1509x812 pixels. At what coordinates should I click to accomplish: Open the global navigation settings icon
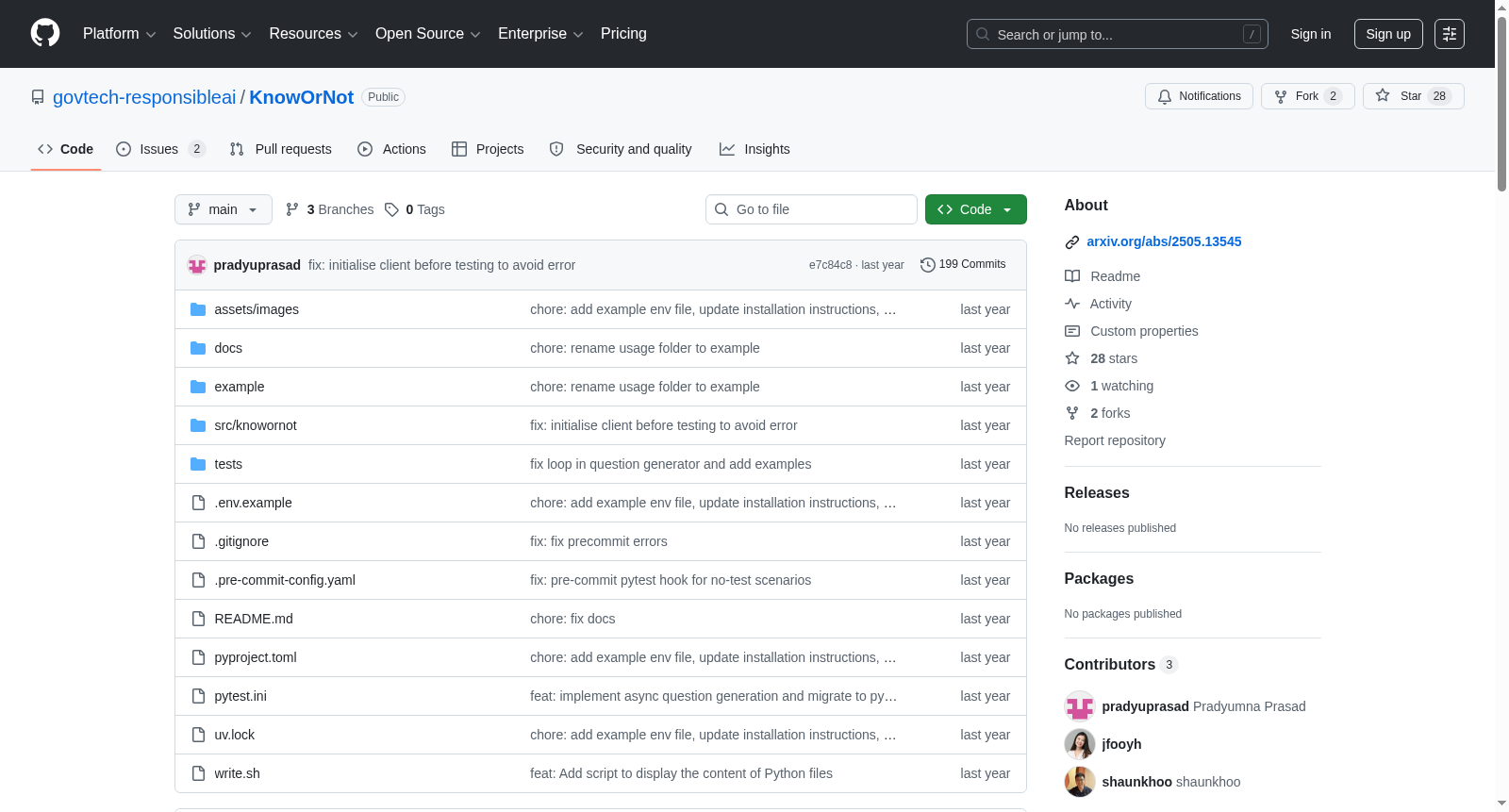[1450, 34]
